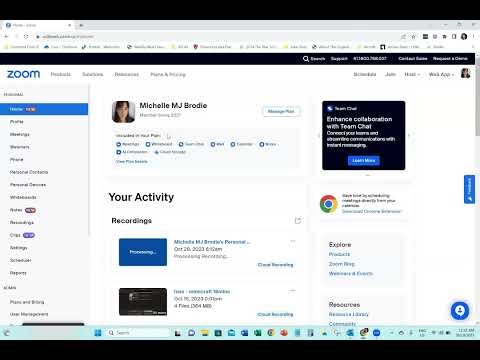Open the Windows Start menu

98,333
